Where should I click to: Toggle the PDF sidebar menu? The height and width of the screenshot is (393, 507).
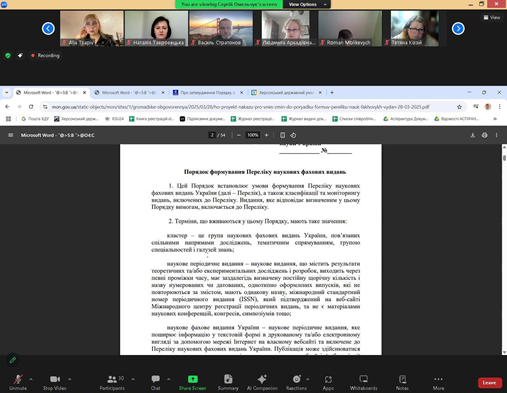(11, 135)
